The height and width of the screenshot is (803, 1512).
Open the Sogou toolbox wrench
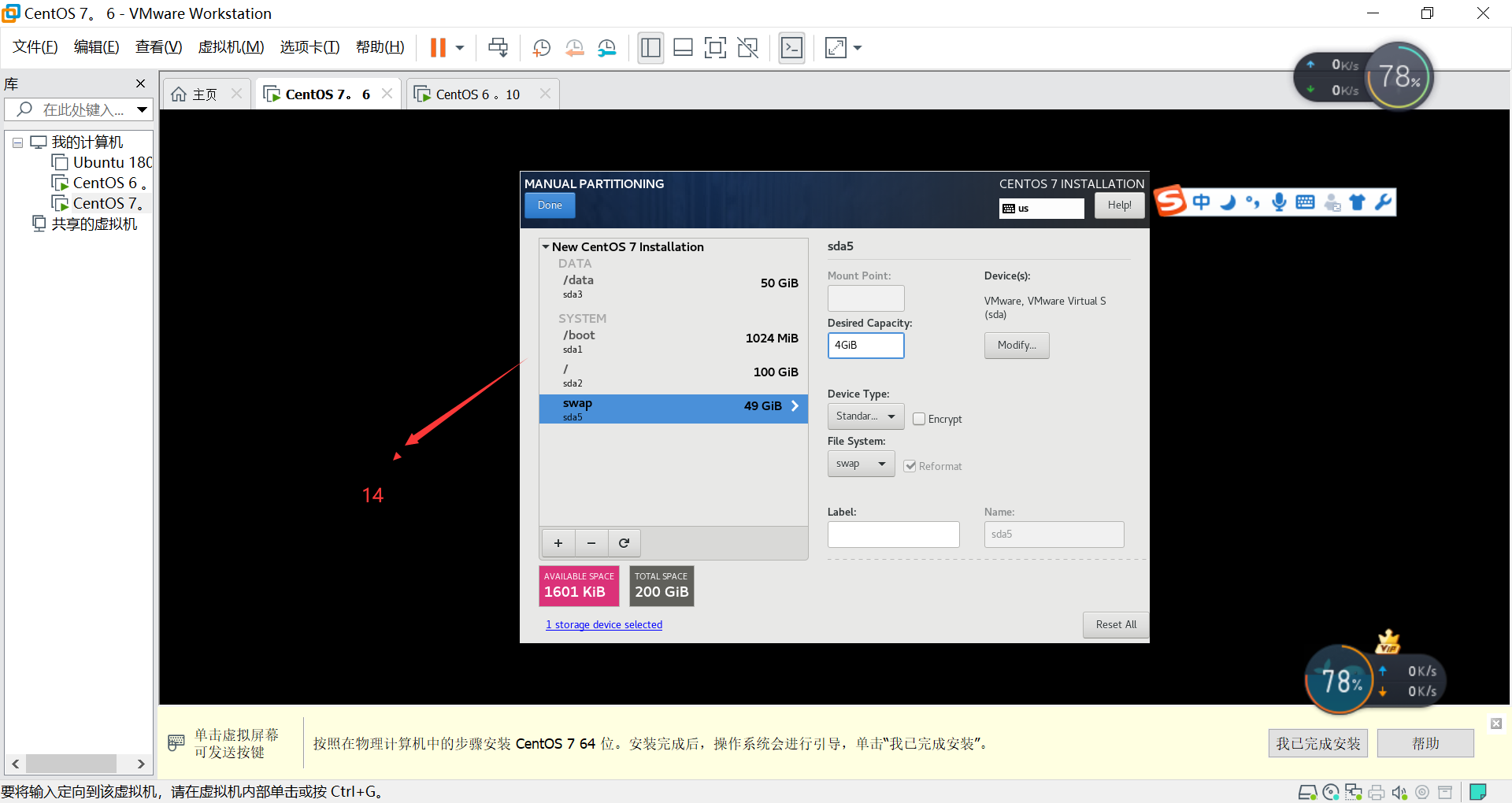click(x=1383, y=202)
